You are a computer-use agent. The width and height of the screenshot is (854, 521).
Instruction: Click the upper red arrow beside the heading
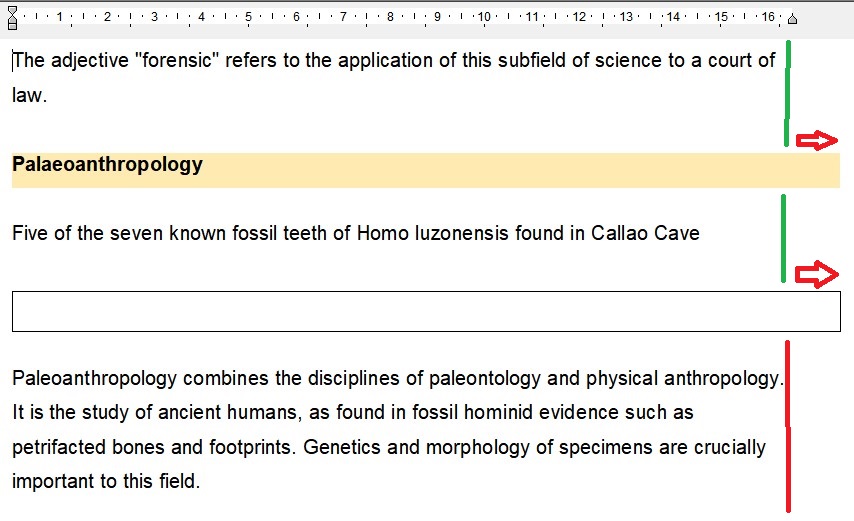click(x=817, y=140)
